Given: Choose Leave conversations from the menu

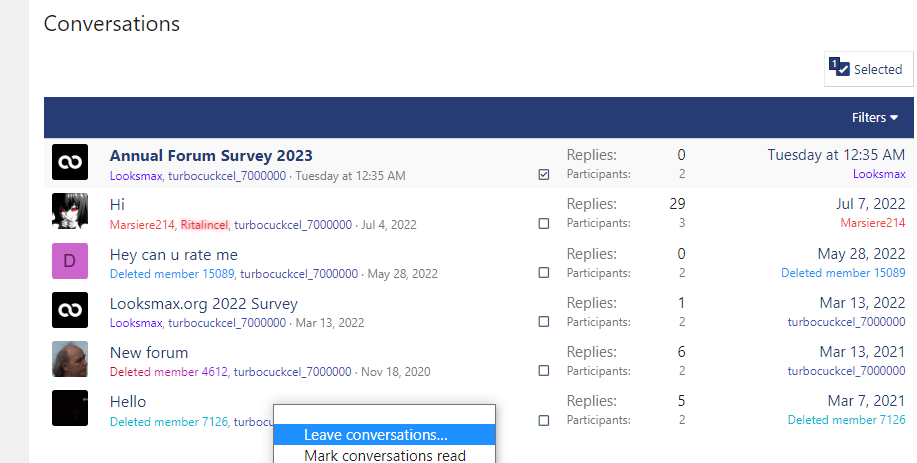Looking at the screenshot, I should 375,435.
